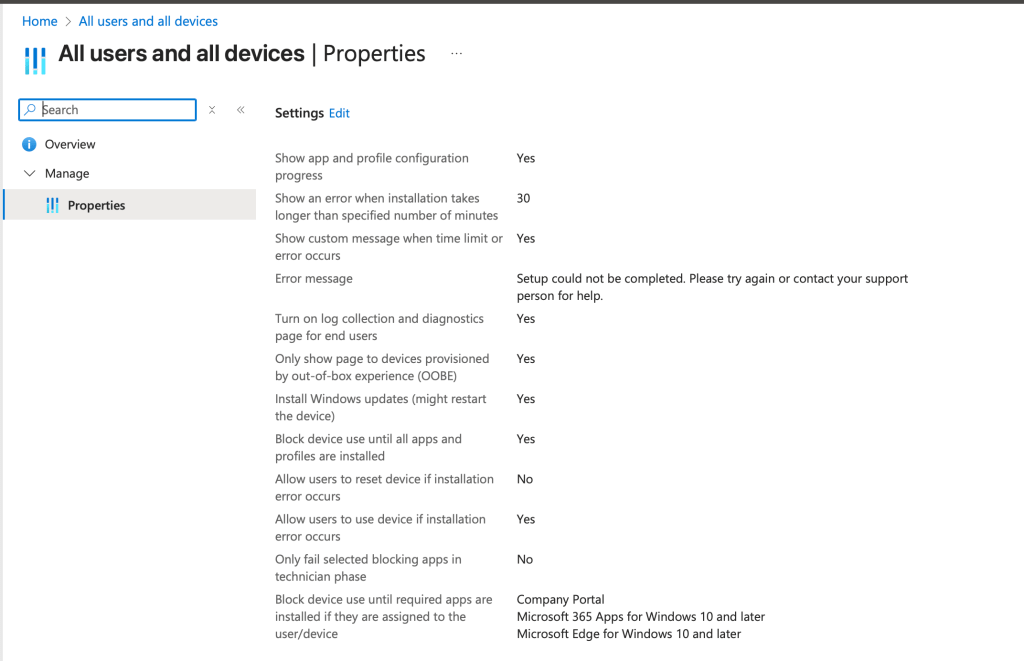Click the Properties page title text
This screenshot has height=661, width=1024.
374,54
